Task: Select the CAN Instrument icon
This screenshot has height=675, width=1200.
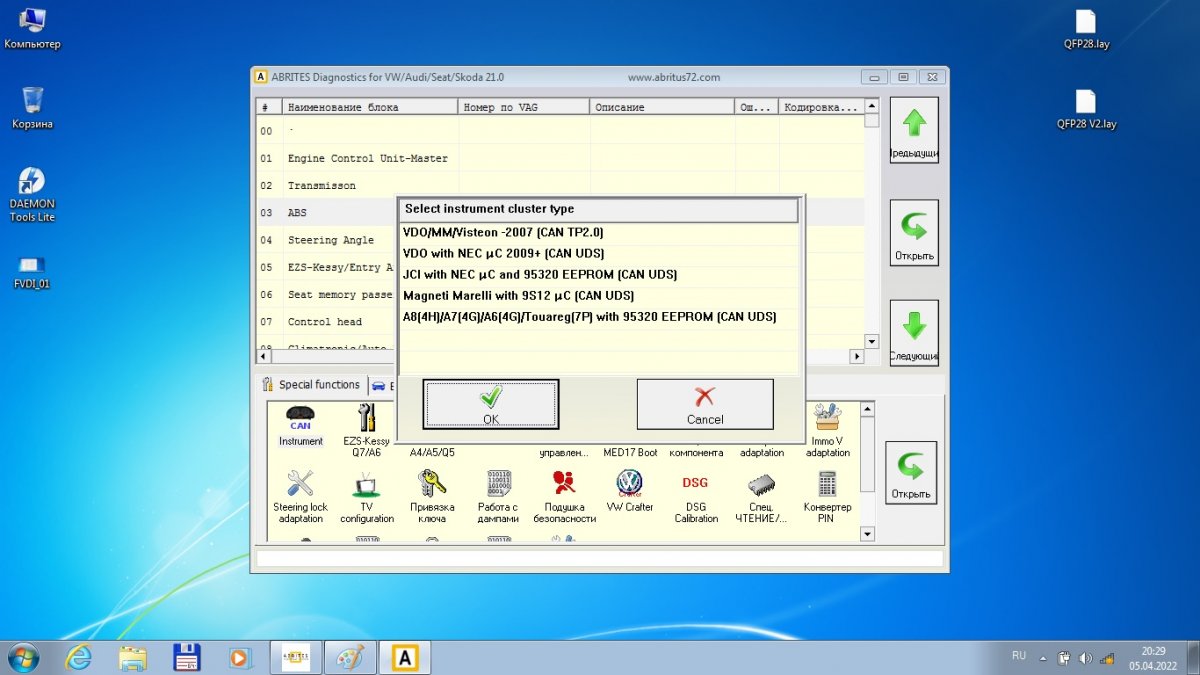Action: pyautogui.click(x=300, y=425)
